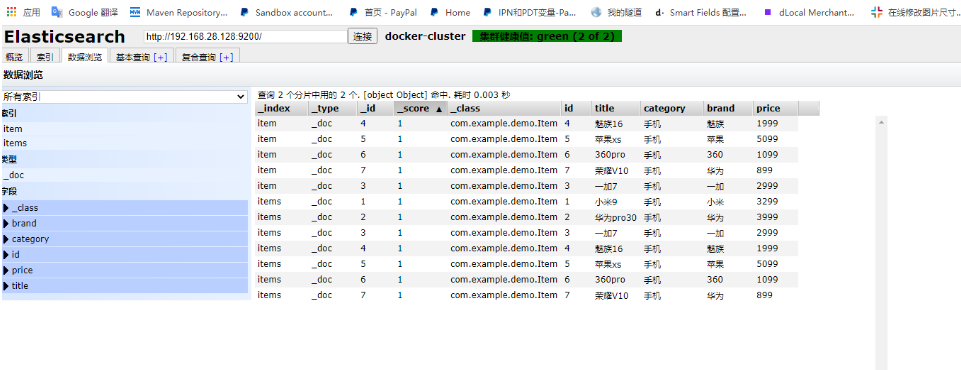Click the cluster address input field
This screenshot has height=370, width=961.
(x=245, y=37)
